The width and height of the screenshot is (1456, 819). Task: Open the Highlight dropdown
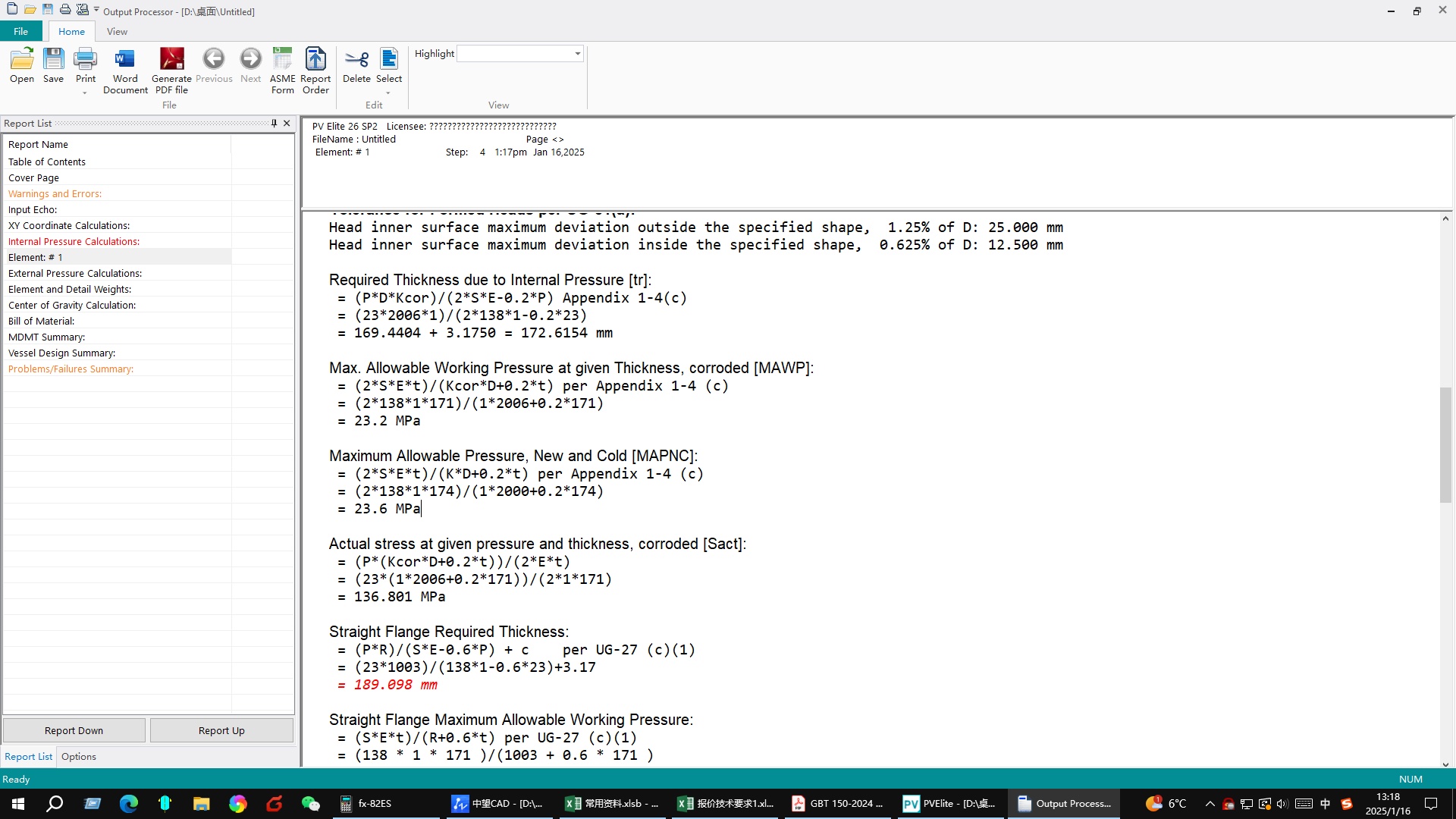(577, 54)
